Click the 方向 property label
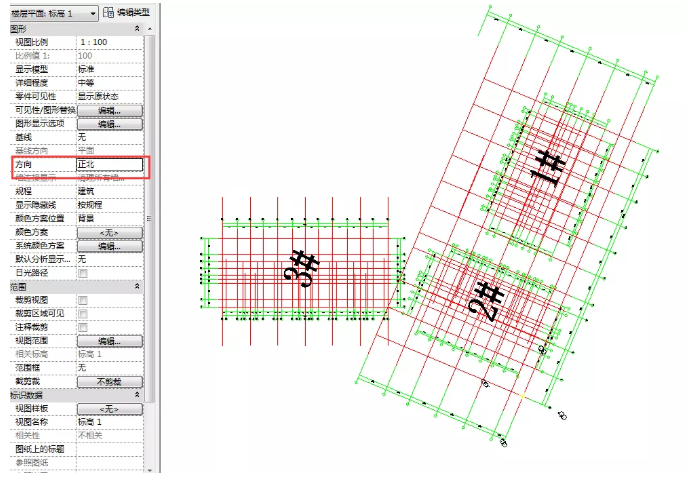The image size is (694, 480). point(23,164)
